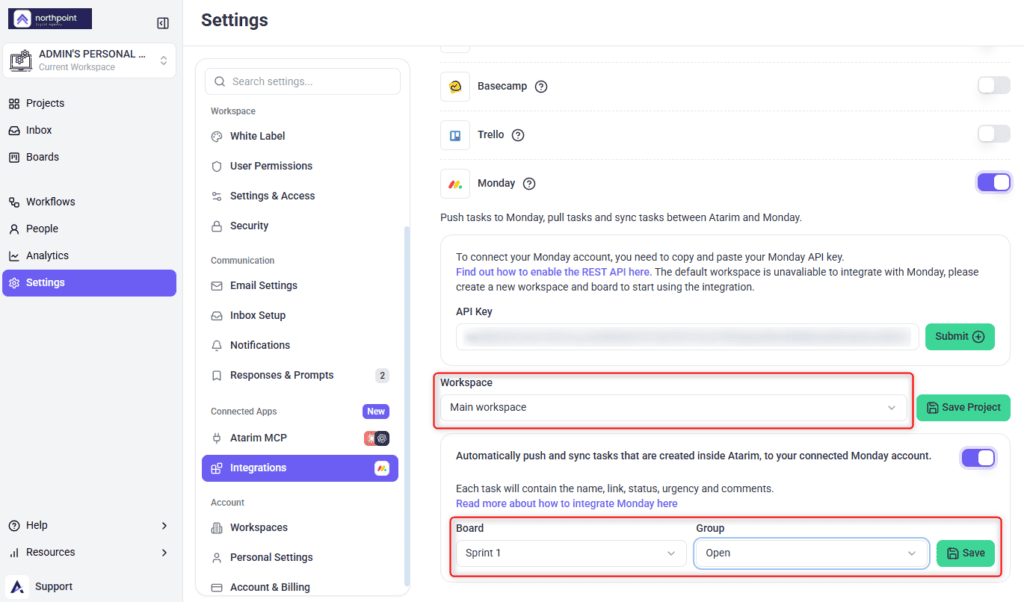Turn off automatic push and sync toggle
The width and height of the screenshot is (1024, 602).
(978, 458)
